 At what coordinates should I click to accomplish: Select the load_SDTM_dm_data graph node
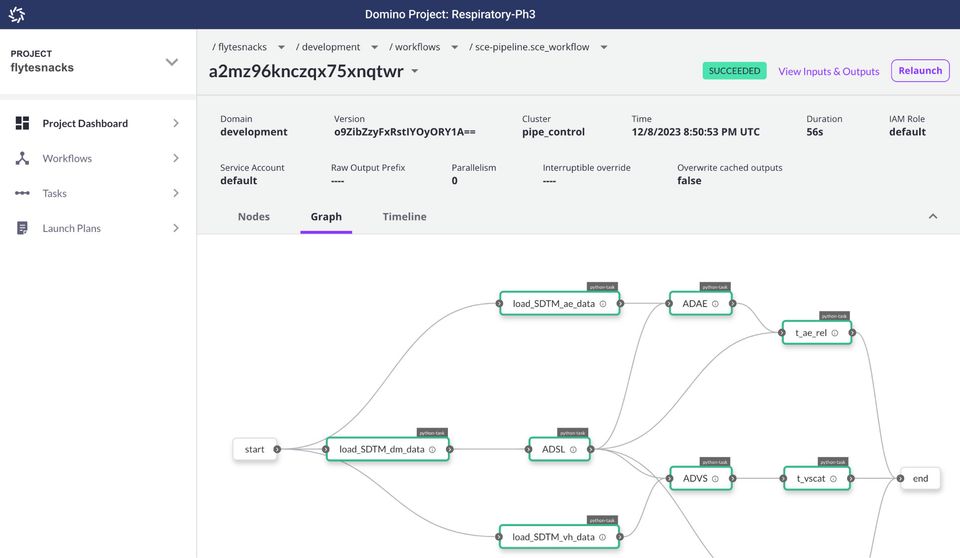click(388, 450)
